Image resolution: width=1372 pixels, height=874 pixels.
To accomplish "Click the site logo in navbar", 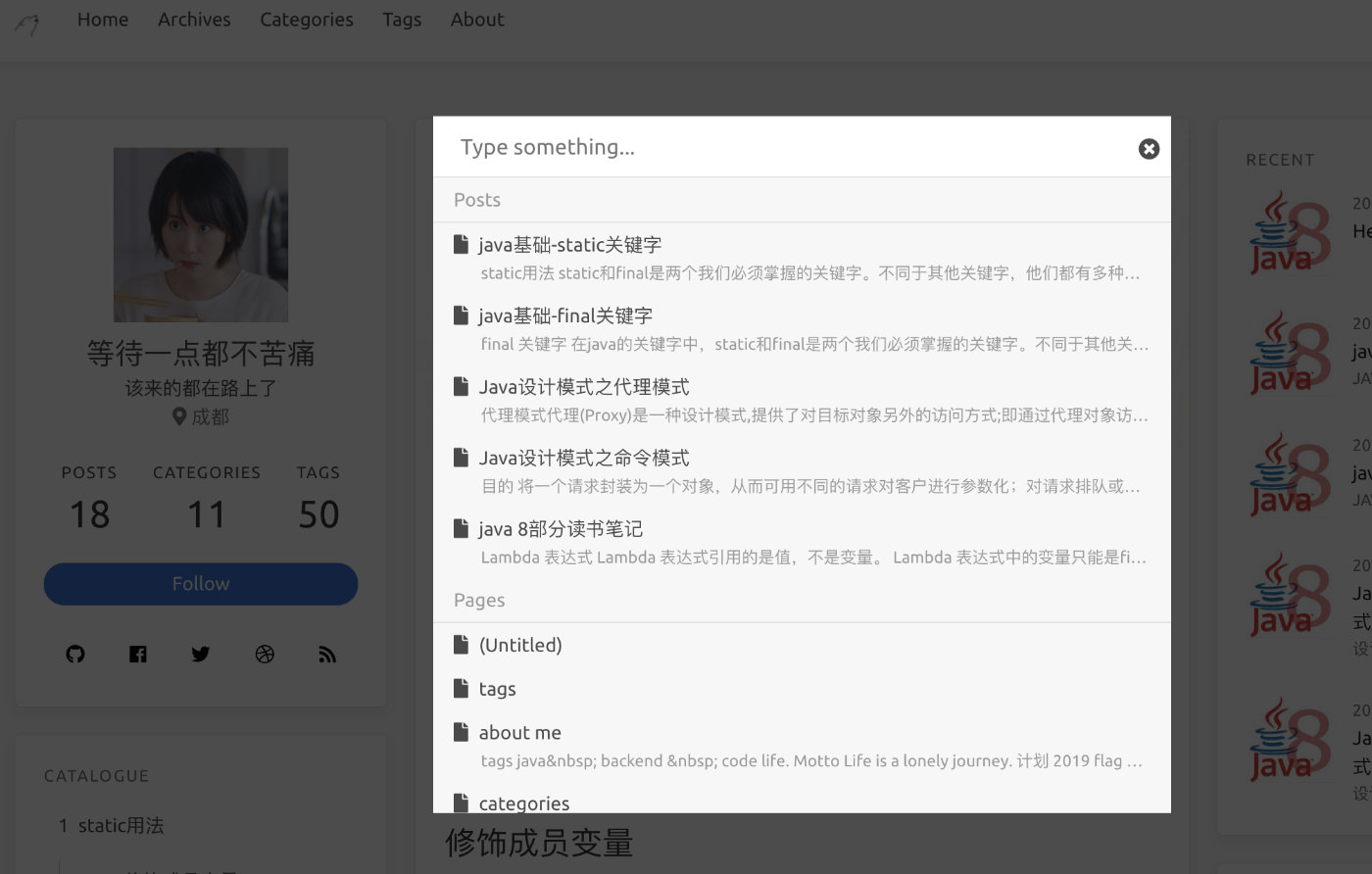I will pos(27,24).
